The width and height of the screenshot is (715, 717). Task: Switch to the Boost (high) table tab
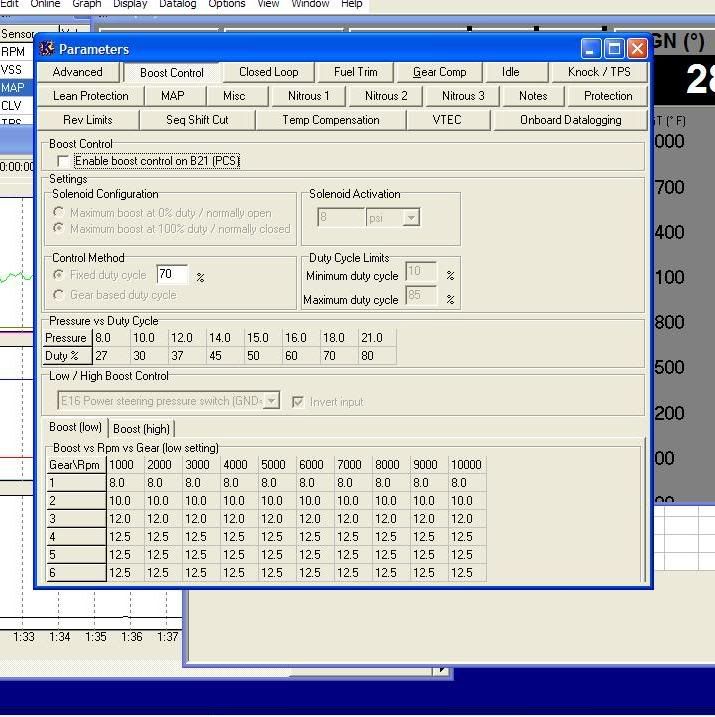pos(141,428)
